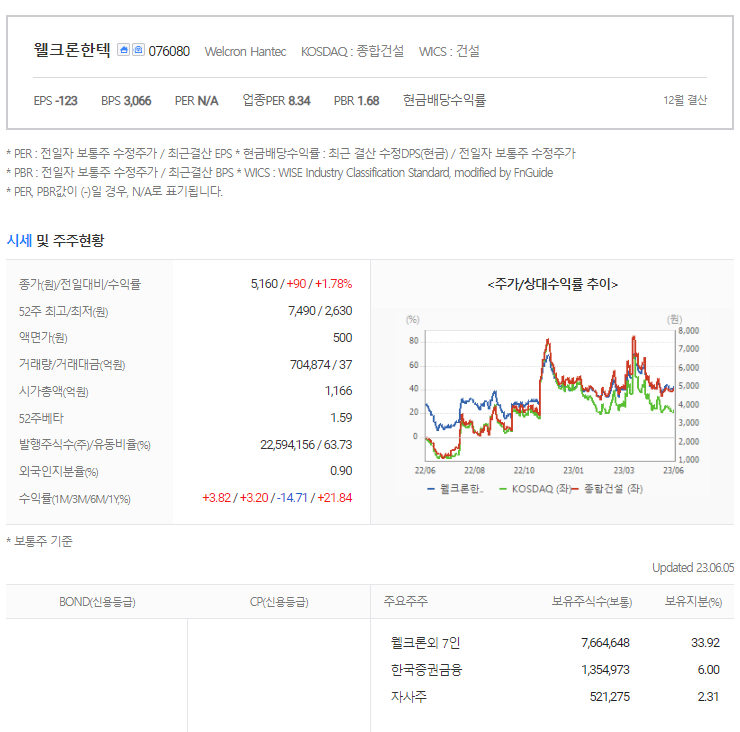The image size is (740, 732).
Task: Click the 6.00 ownership percentage
Action: click(x=708, y=670)
